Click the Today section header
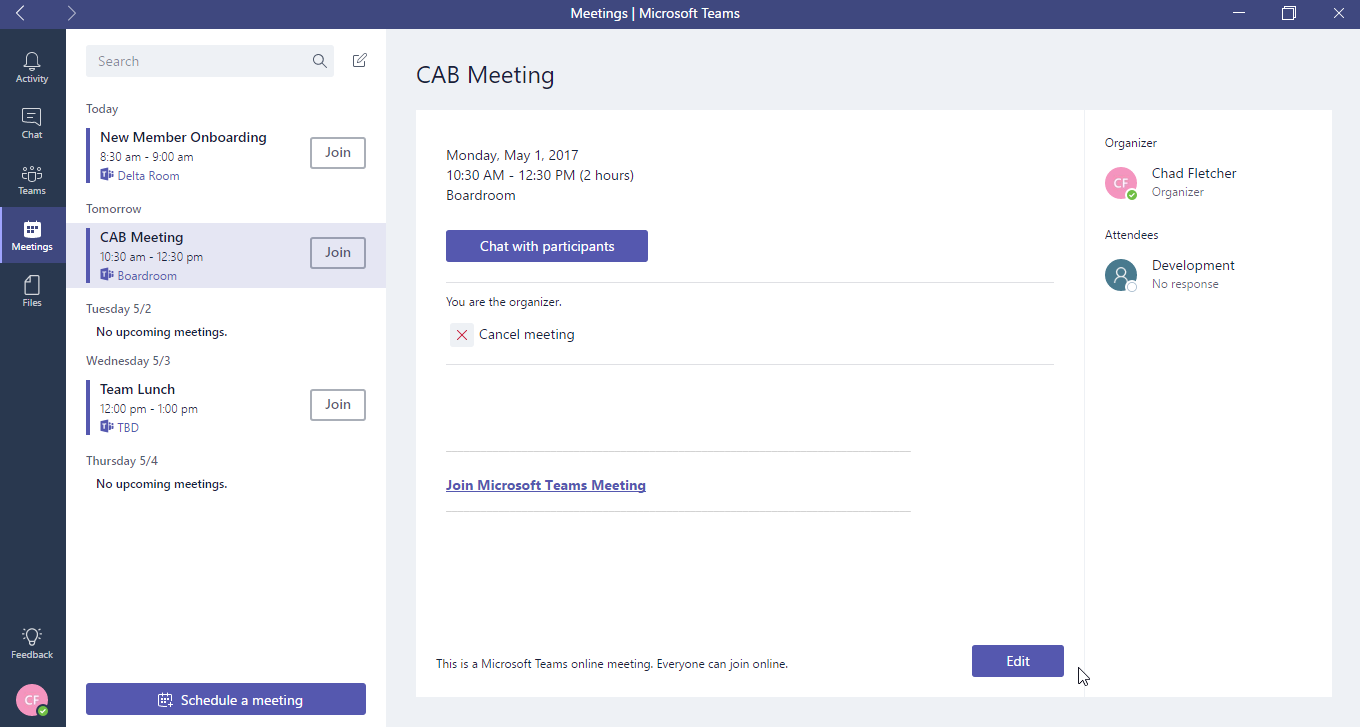The width and height of the screenshot is (1360, 727). pyautogui.click(x=102, y=109)
